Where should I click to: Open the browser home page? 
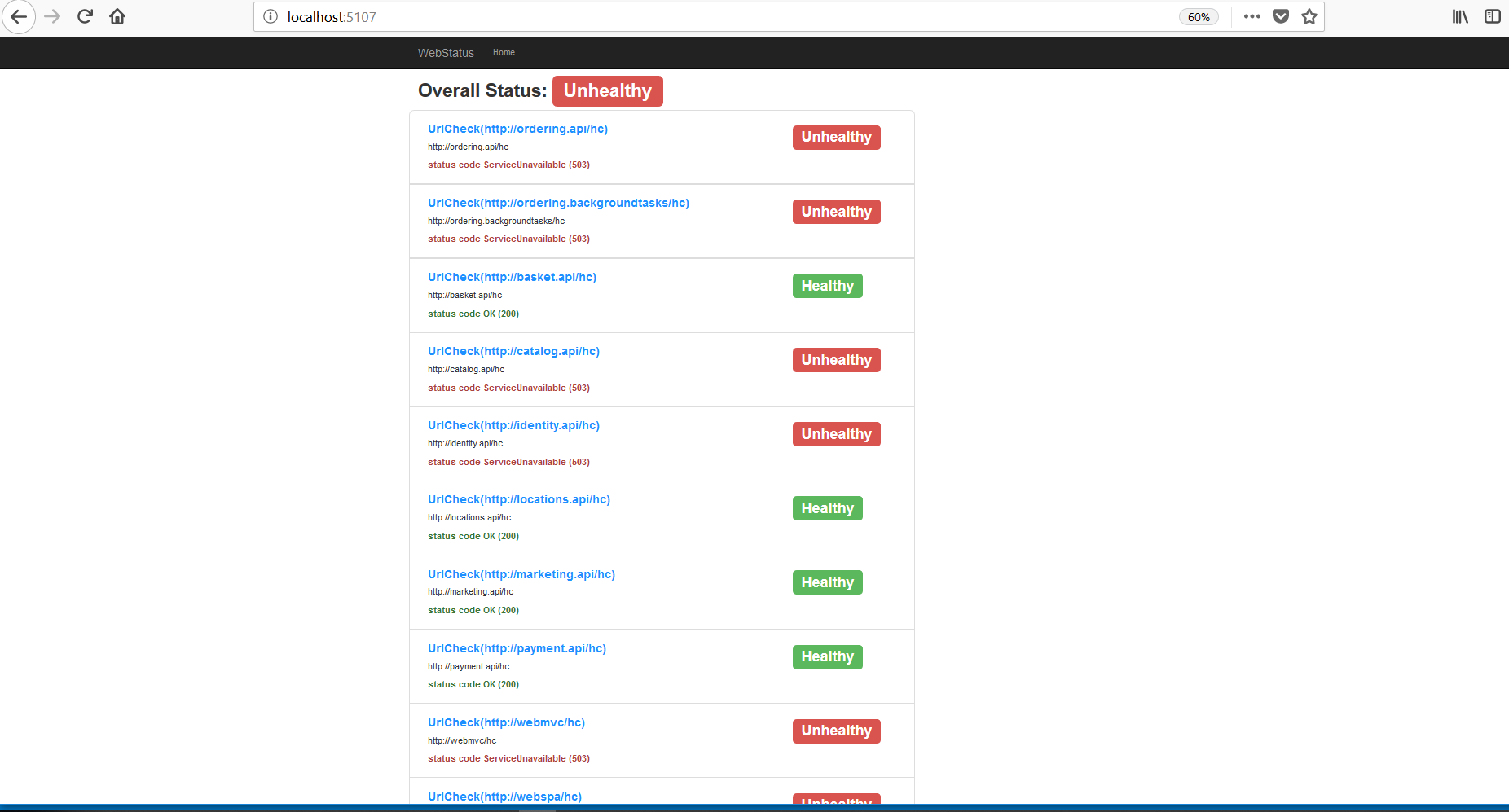pos(117,16)
